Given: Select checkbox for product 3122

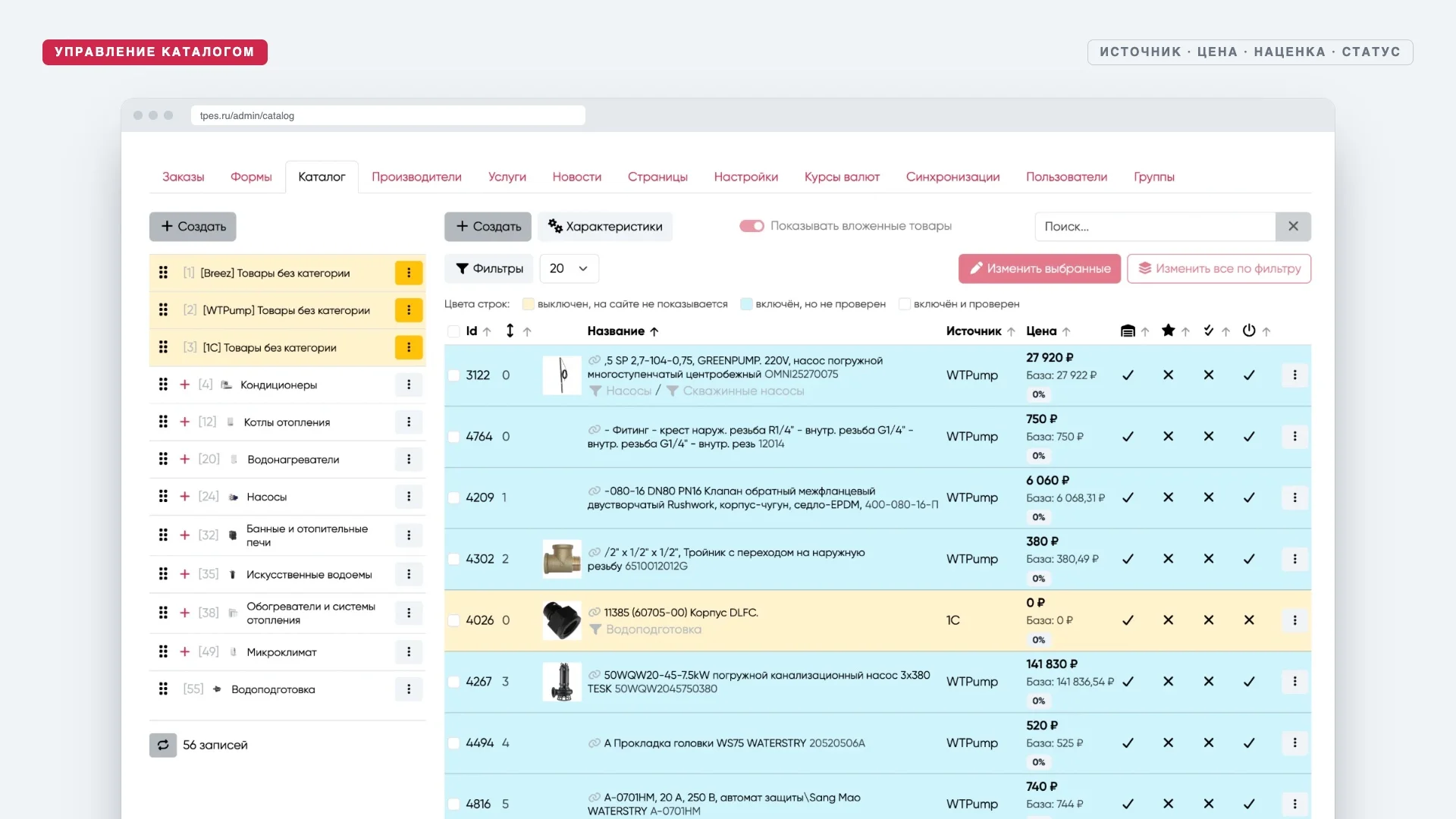Looking at the screenshot, I should 453,375.
